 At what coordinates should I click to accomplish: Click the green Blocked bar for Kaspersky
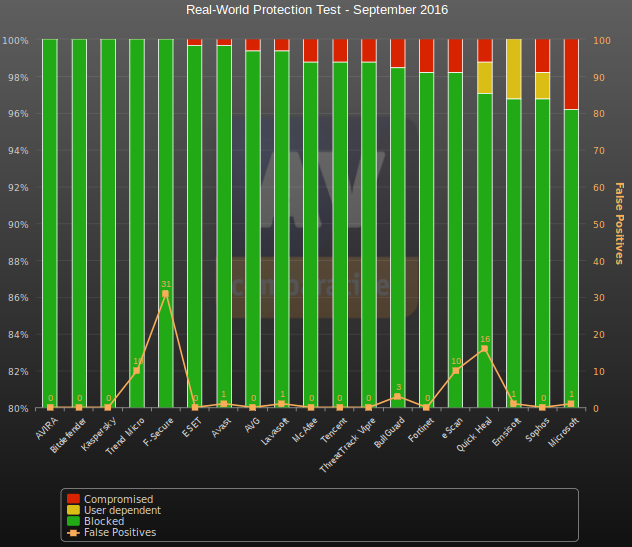click(x=108, y=223)
